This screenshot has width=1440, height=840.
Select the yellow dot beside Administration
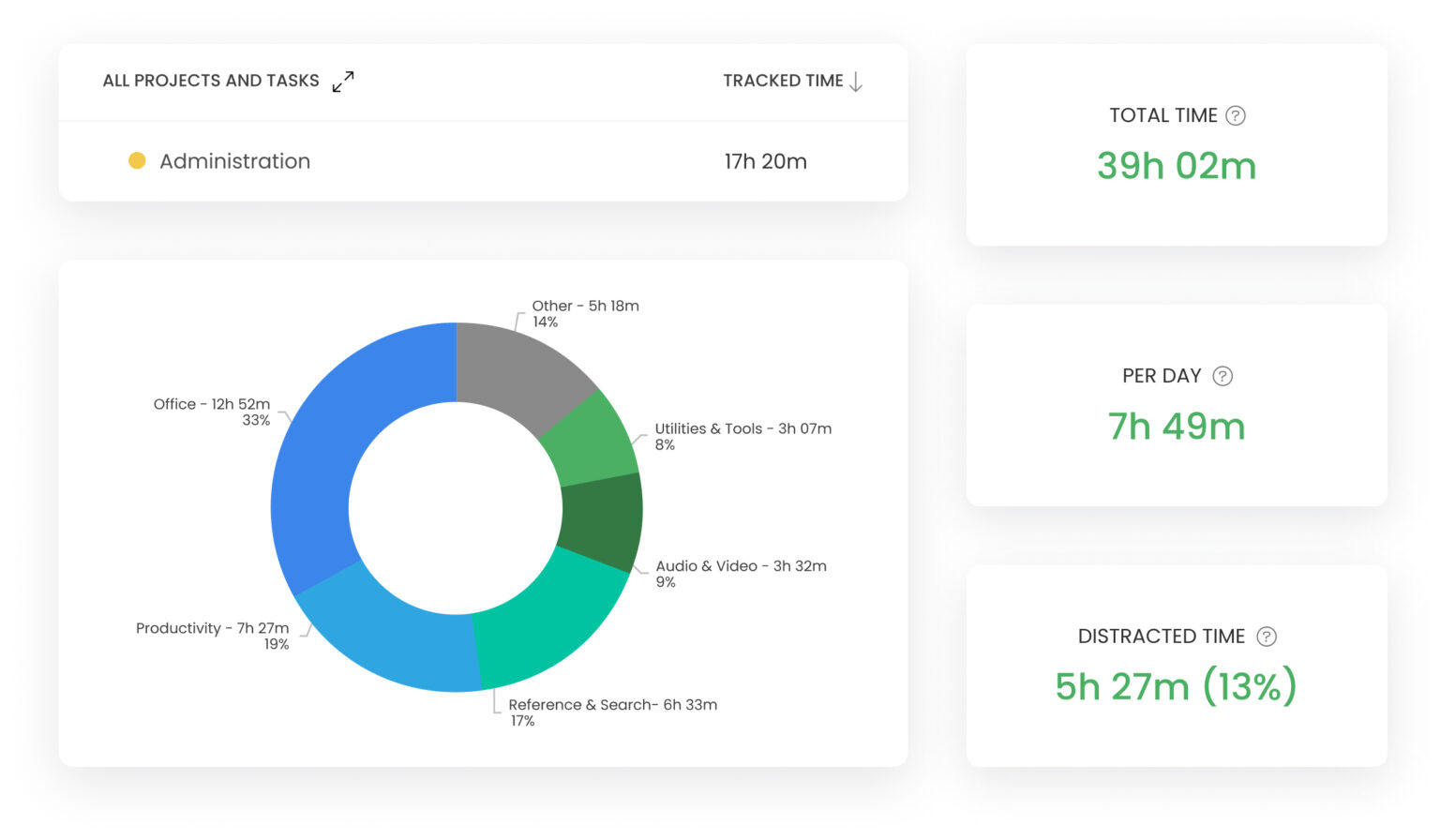pyautogui.click(x=137, y=160)
